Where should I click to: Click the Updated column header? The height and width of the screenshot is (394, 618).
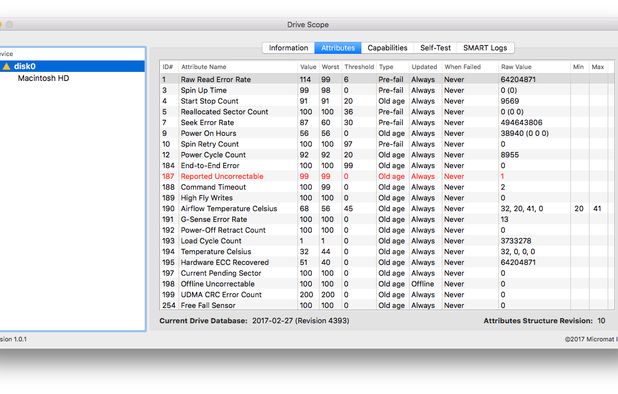pyautogui.click(x=425, y=67)
